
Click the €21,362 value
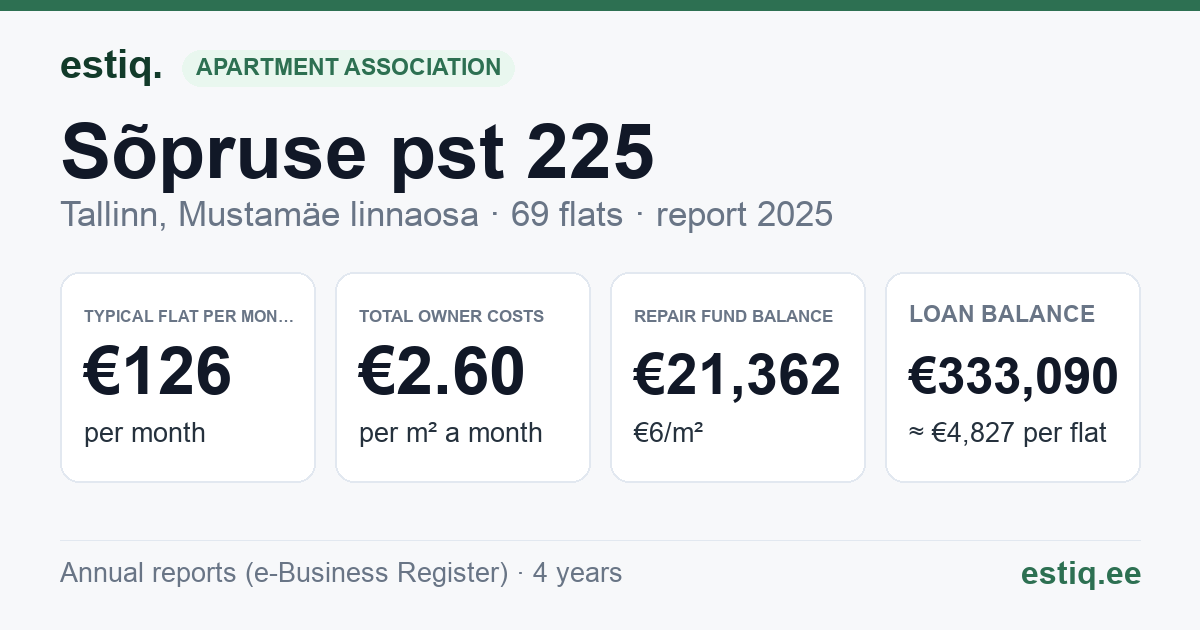tap(737, 375)
